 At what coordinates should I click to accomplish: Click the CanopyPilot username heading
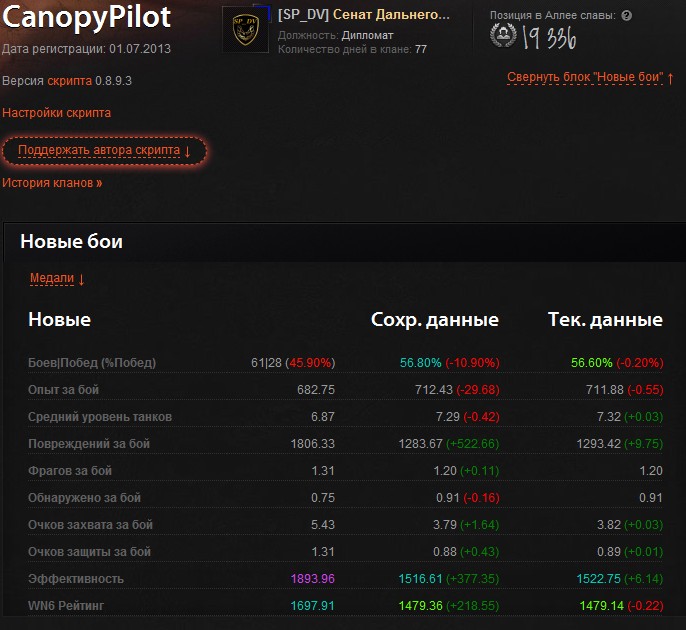(87, 17)
